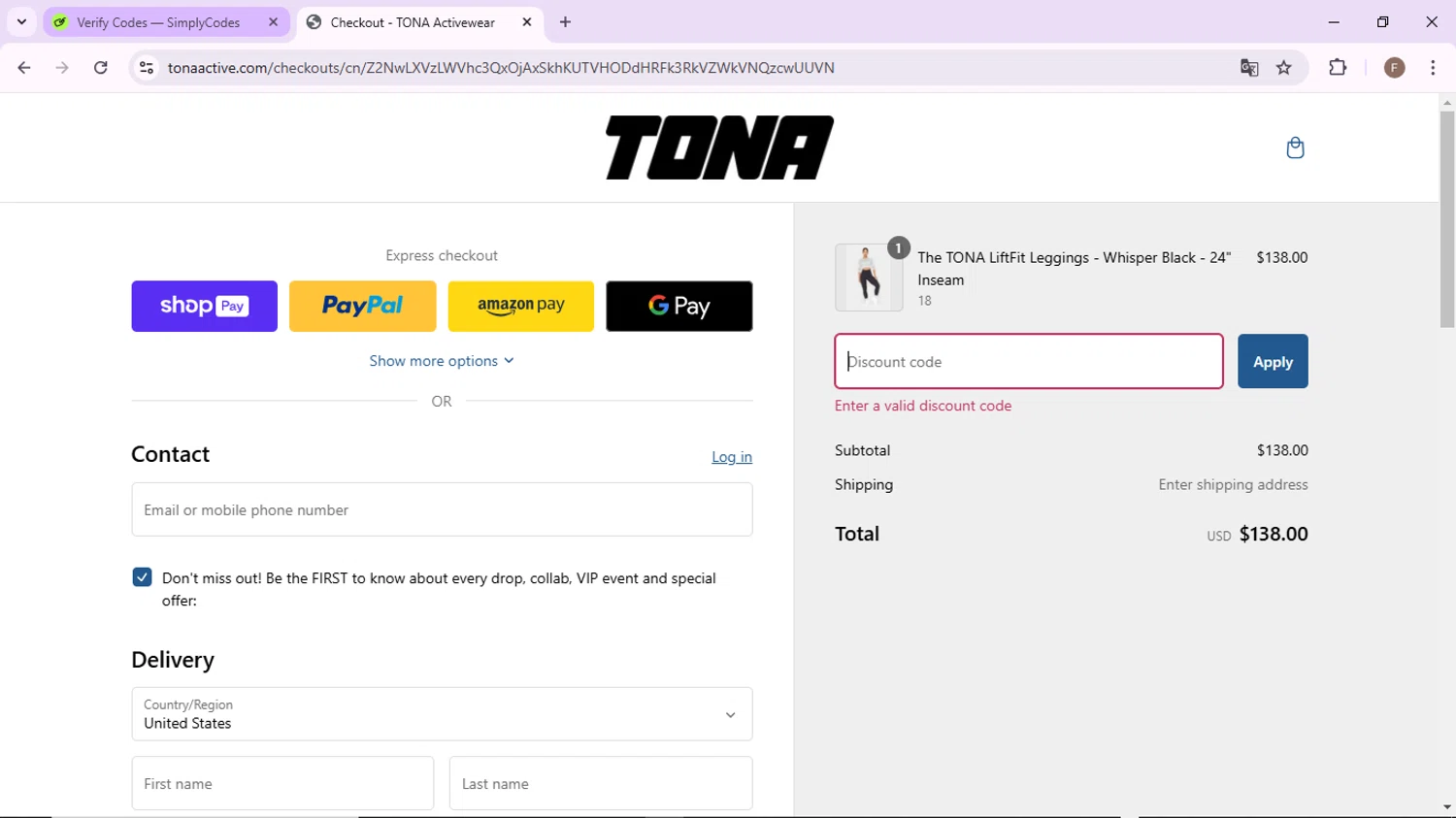1456x818 pixels.
Task: Click the page vertical scrollbar
Action: tap(1447, 218)
